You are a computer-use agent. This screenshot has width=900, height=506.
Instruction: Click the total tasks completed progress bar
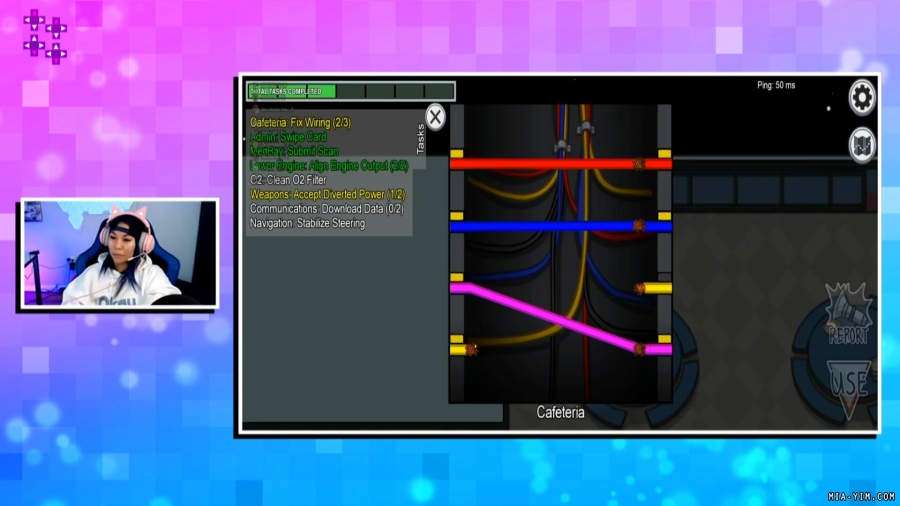[351, 91]
